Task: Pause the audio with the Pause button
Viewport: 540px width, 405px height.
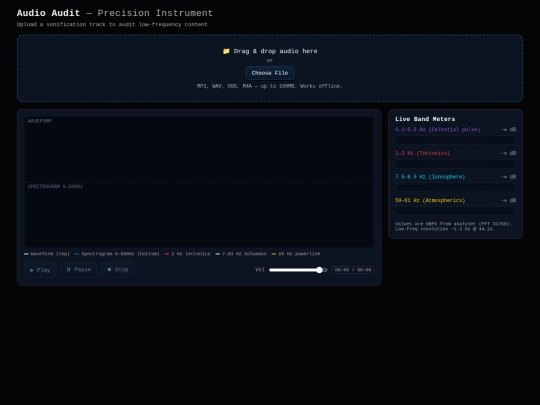Action: pyautogui.click(x=79, y=270)
